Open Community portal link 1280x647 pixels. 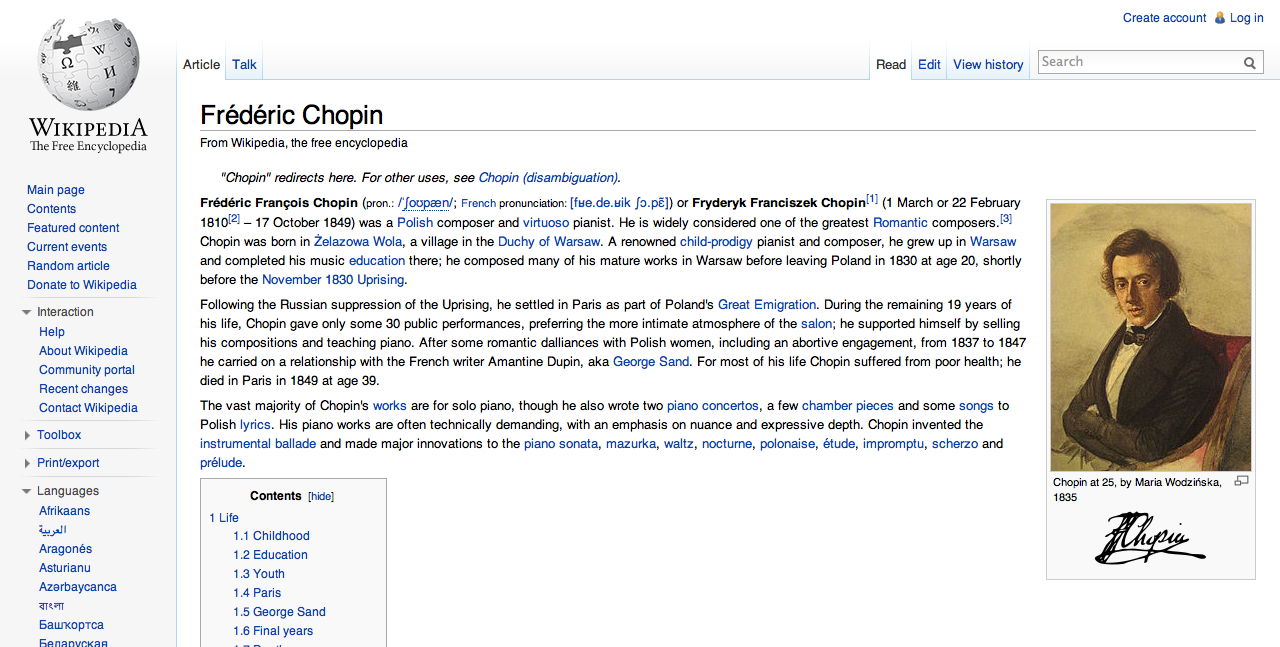[x=87, y=370]
